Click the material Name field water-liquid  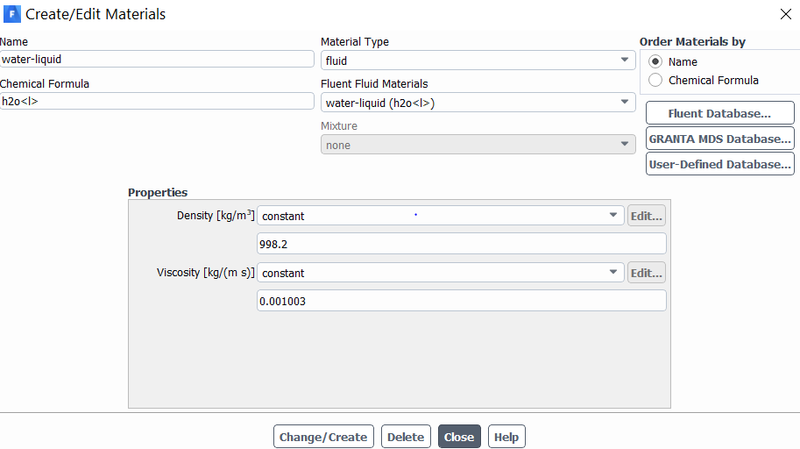pos(157,59)
